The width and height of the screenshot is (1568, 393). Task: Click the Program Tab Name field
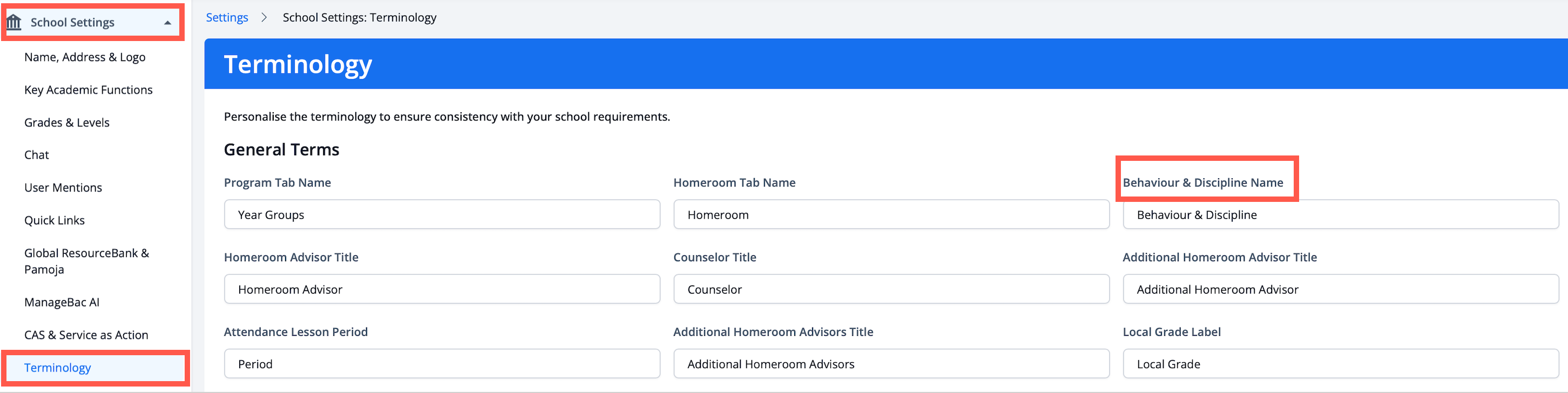point(442,215)
